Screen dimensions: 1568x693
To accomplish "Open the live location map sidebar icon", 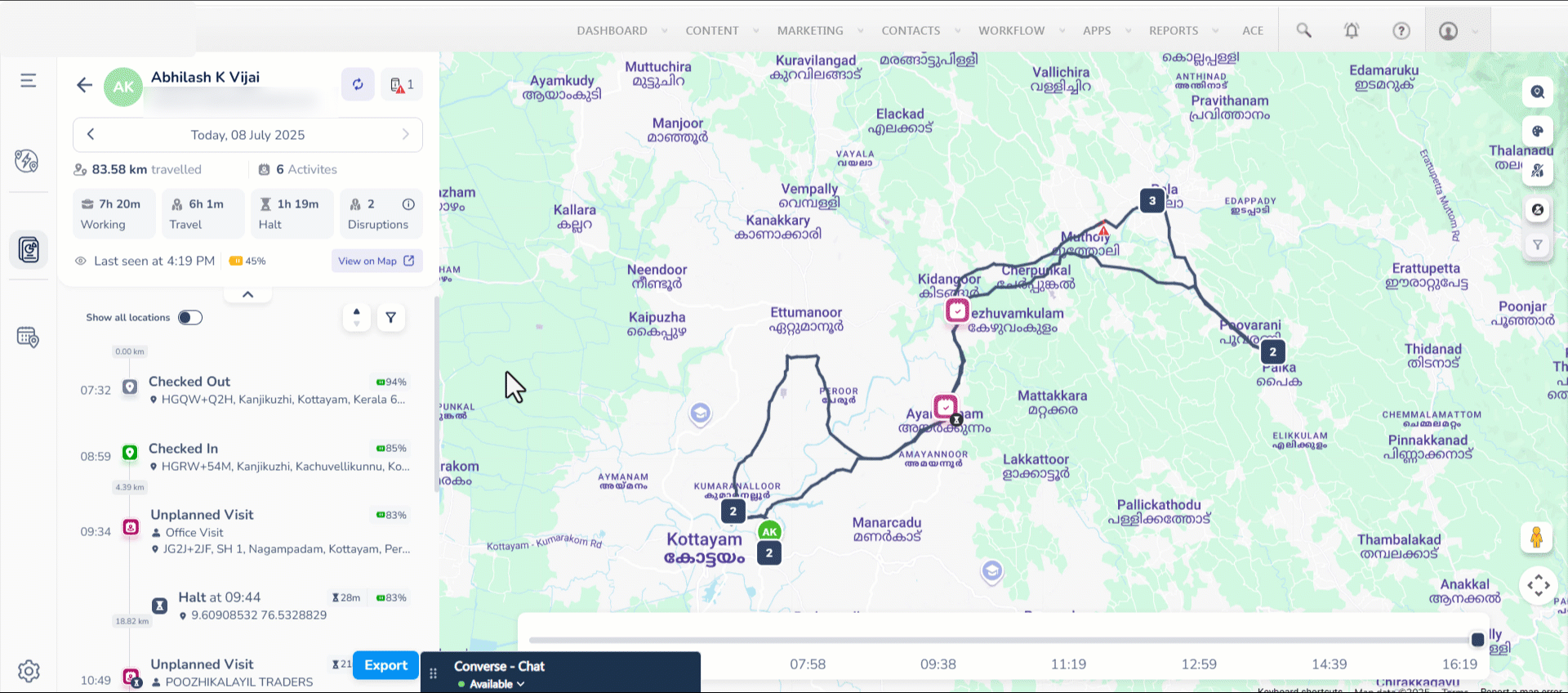I will click(x=27, y=161).
